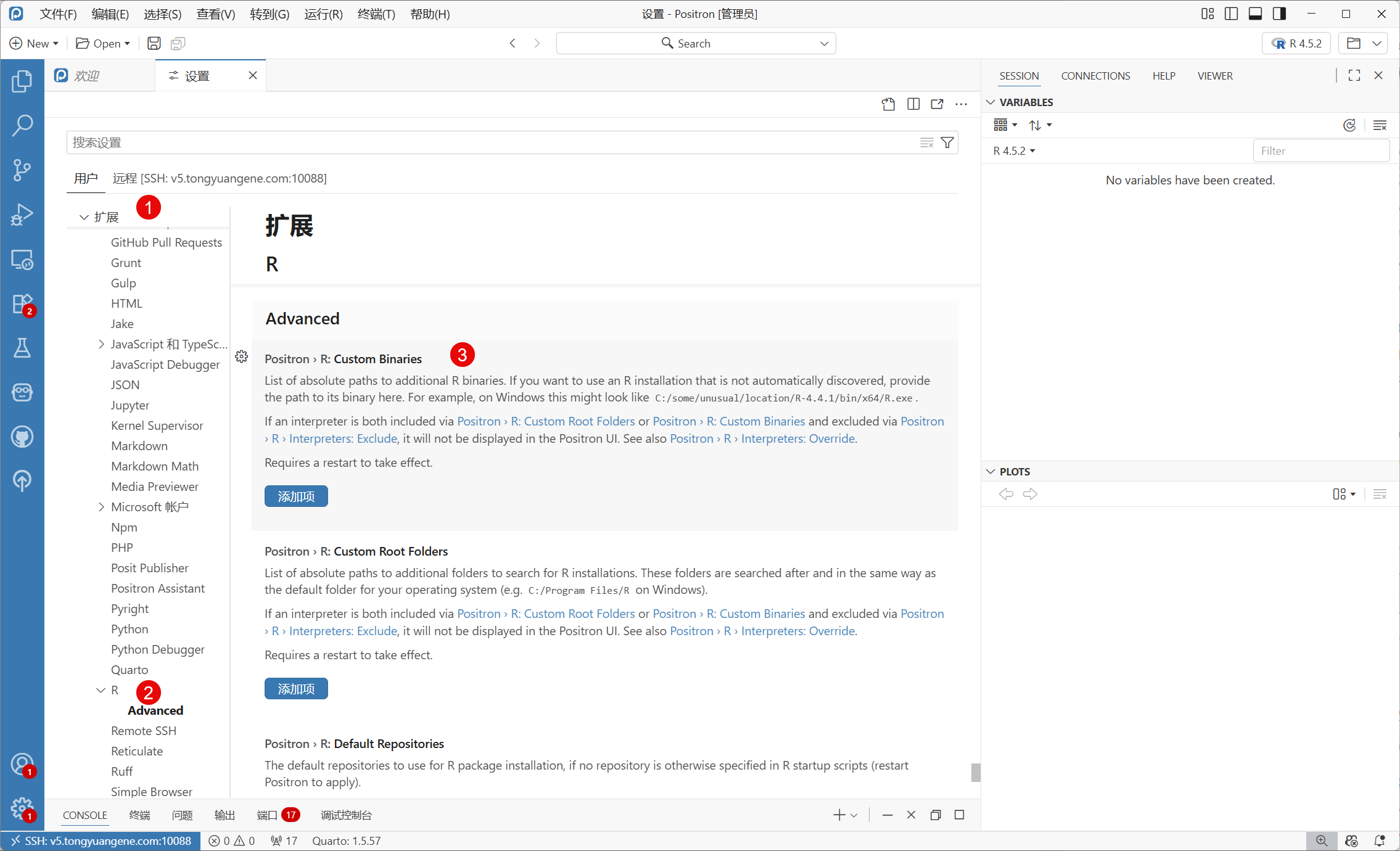Image resolution: width=1400 pixels, height=851 pixels.
Task: Select Advanced under R in settings tree
Action: (155, 710)
